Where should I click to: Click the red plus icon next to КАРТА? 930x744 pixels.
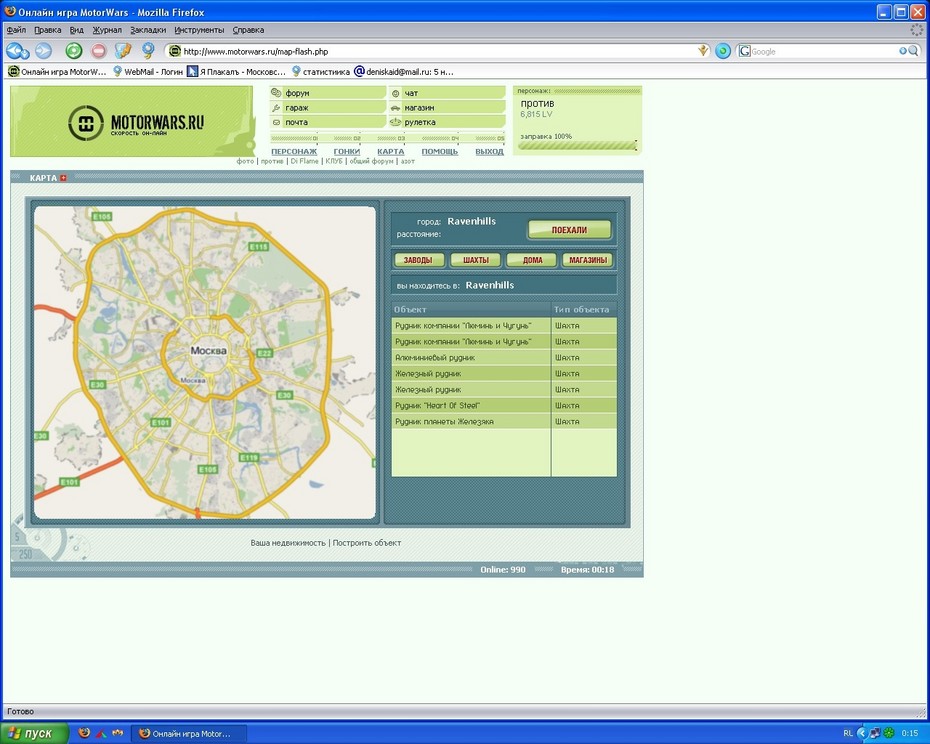tap(63, 178)
